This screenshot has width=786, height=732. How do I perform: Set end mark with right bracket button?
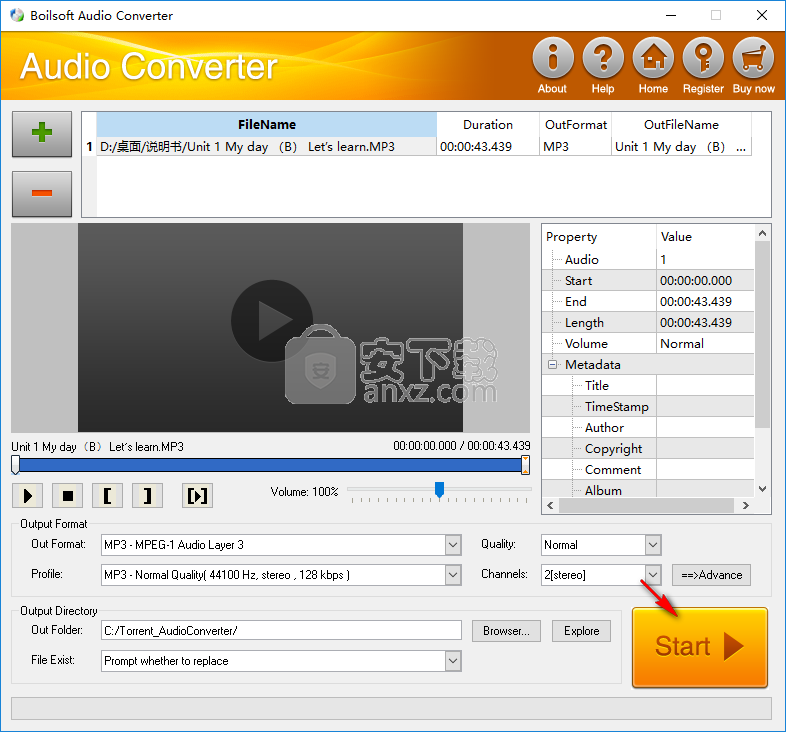147,496
